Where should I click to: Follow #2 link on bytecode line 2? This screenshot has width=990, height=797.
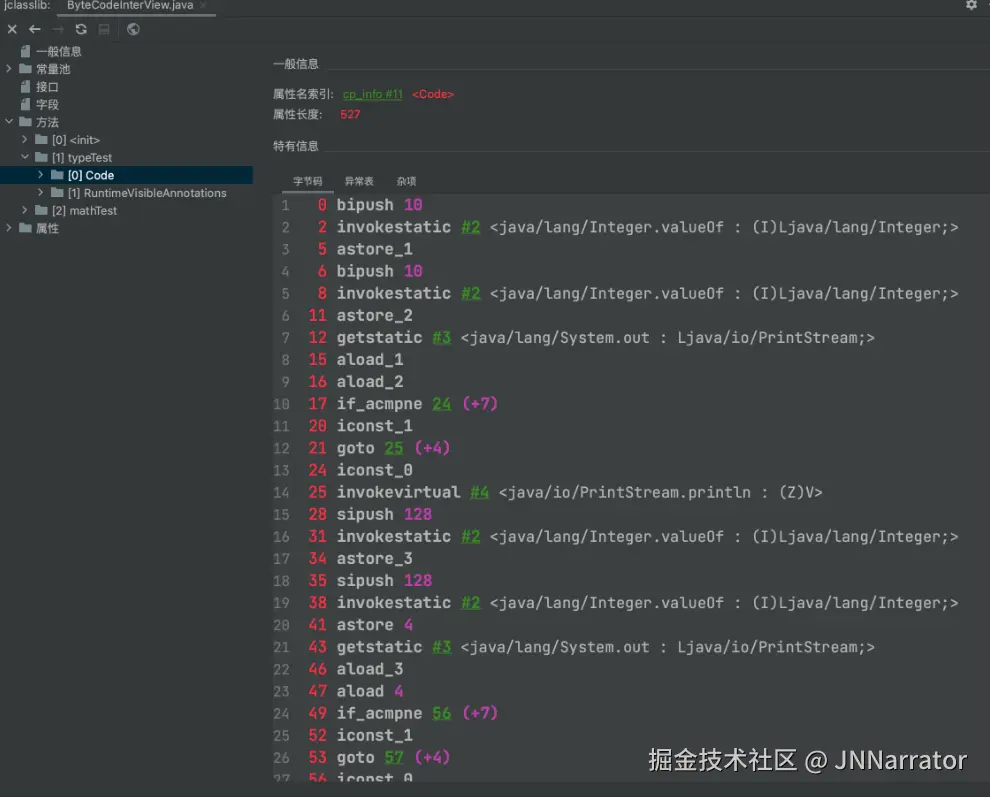(470, 227)
